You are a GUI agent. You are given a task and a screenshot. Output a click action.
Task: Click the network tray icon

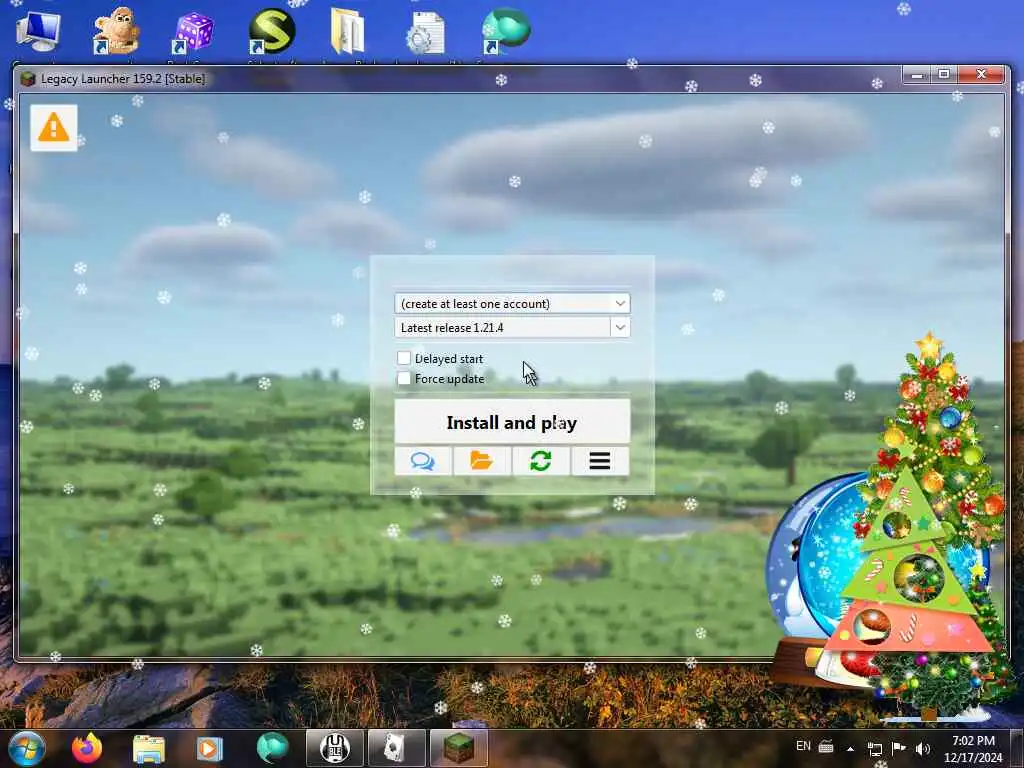pos(875,749)
